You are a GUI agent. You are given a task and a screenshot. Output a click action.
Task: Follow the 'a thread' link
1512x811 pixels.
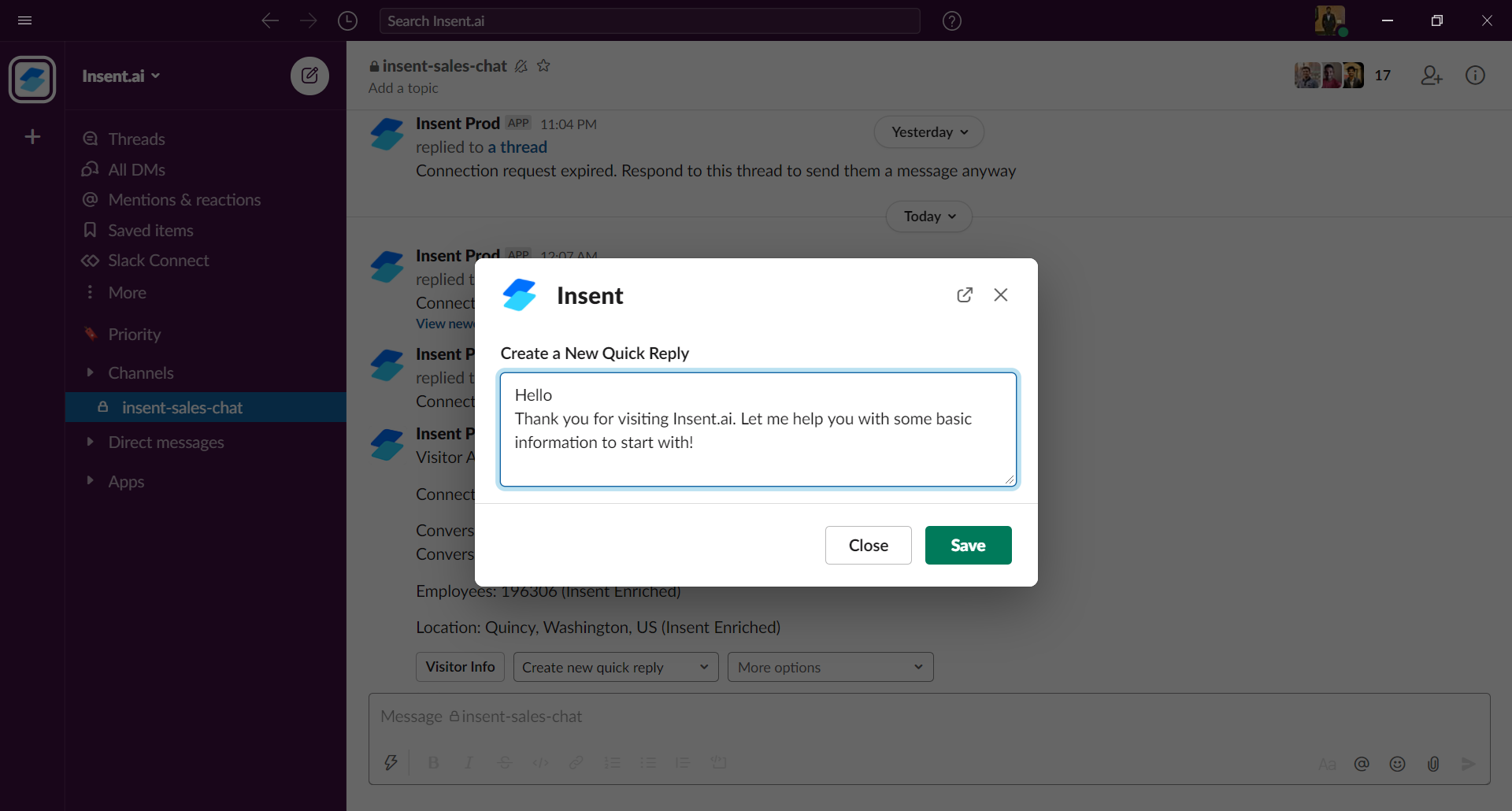517,147
